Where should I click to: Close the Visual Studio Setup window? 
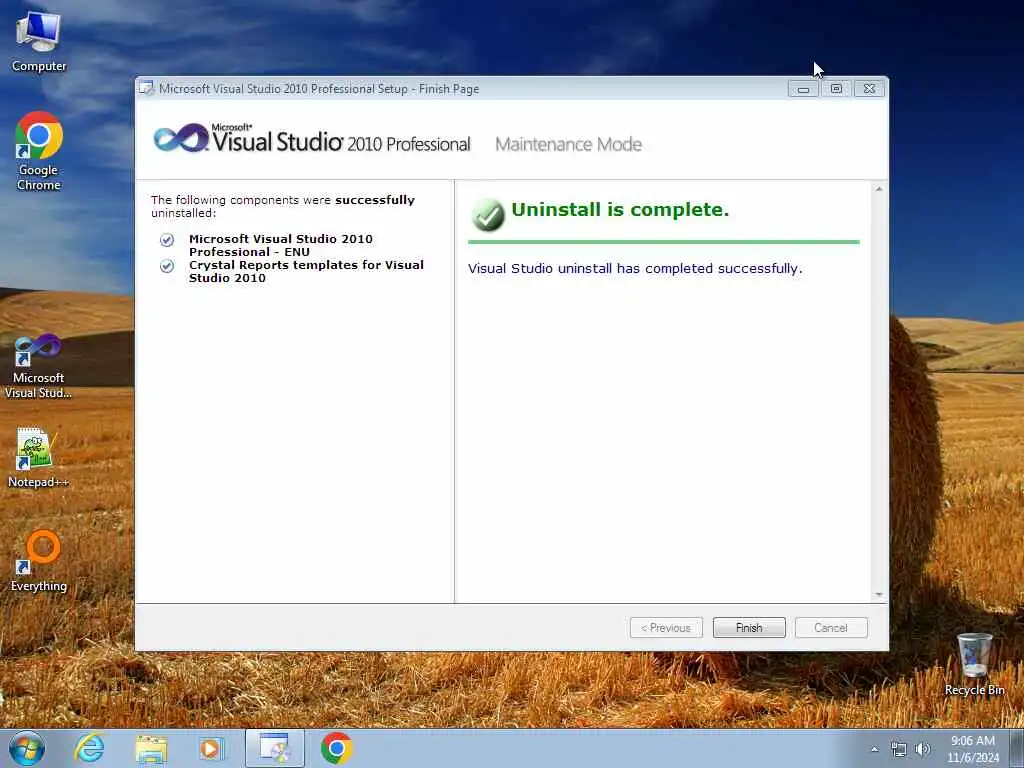pyautogui.click(x=869, y=89)
